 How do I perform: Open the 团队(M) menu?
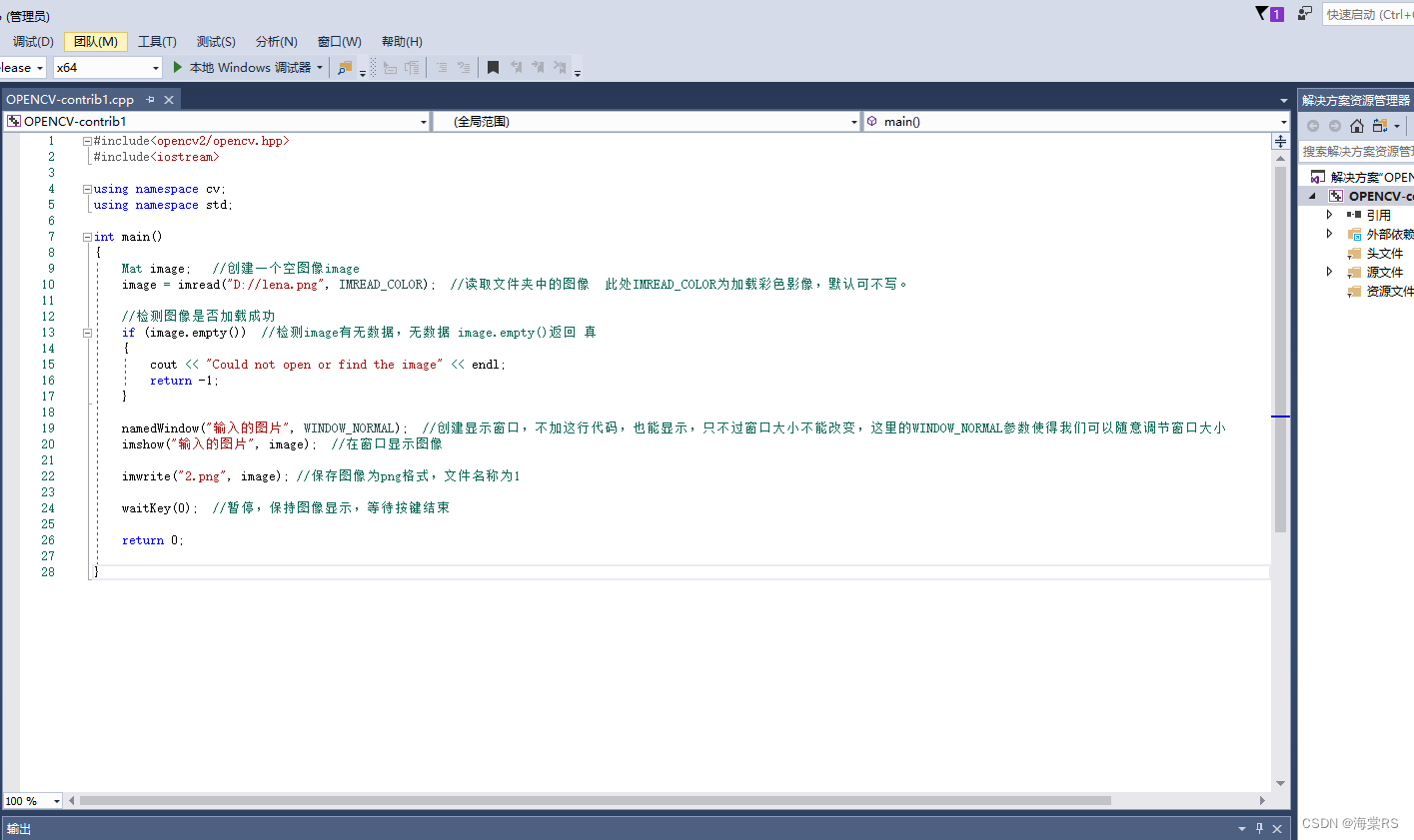[96, 41]
